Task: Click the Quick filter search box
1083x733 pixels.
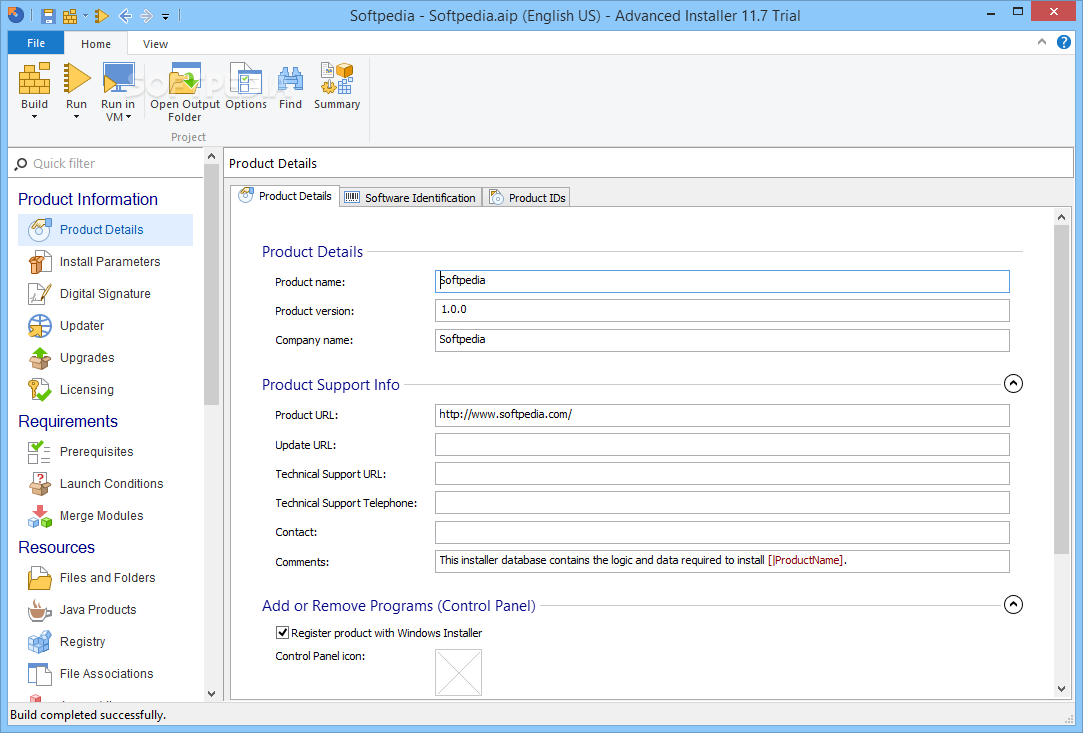Action: tap(107, 164)
